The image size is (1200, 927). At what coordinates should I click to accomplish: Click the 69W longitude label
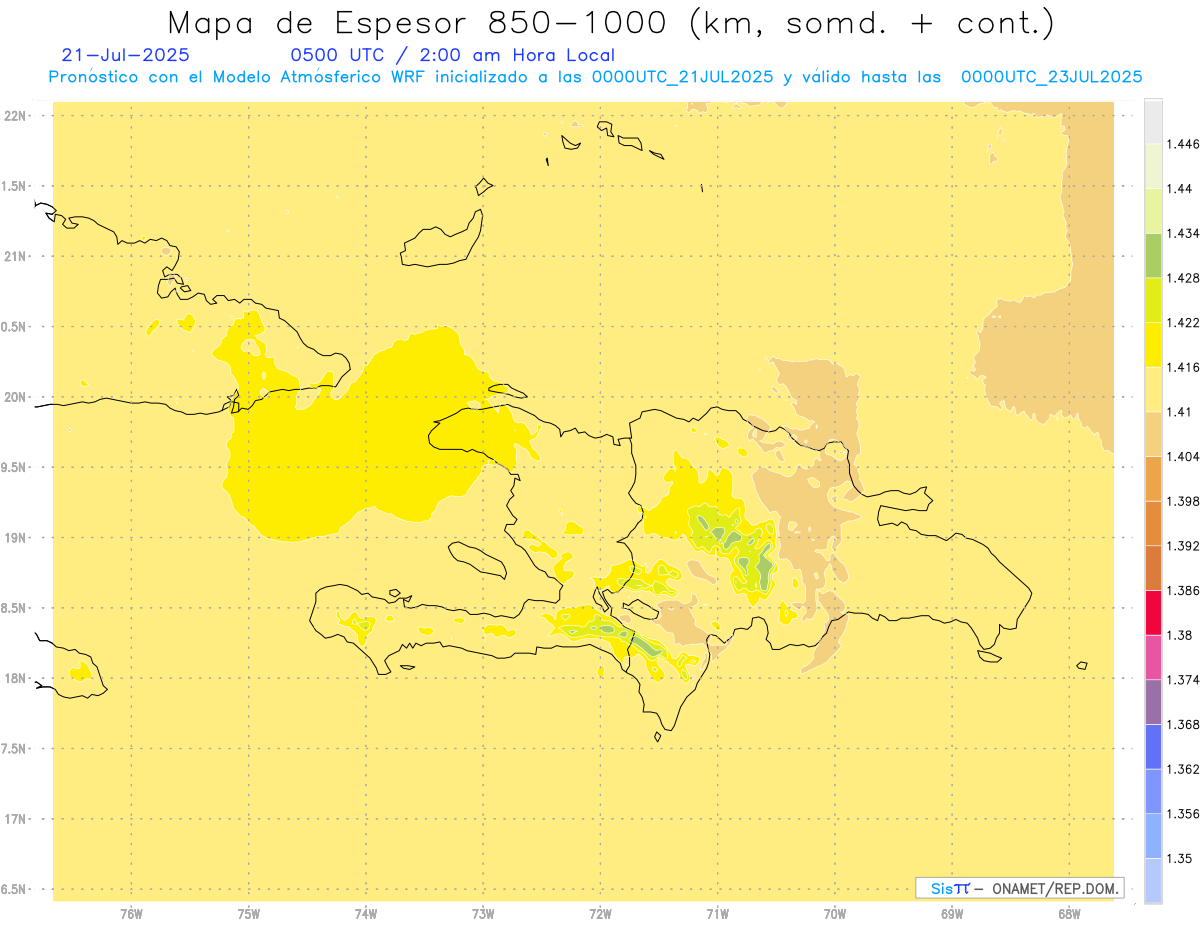click(x=952, y=913)
